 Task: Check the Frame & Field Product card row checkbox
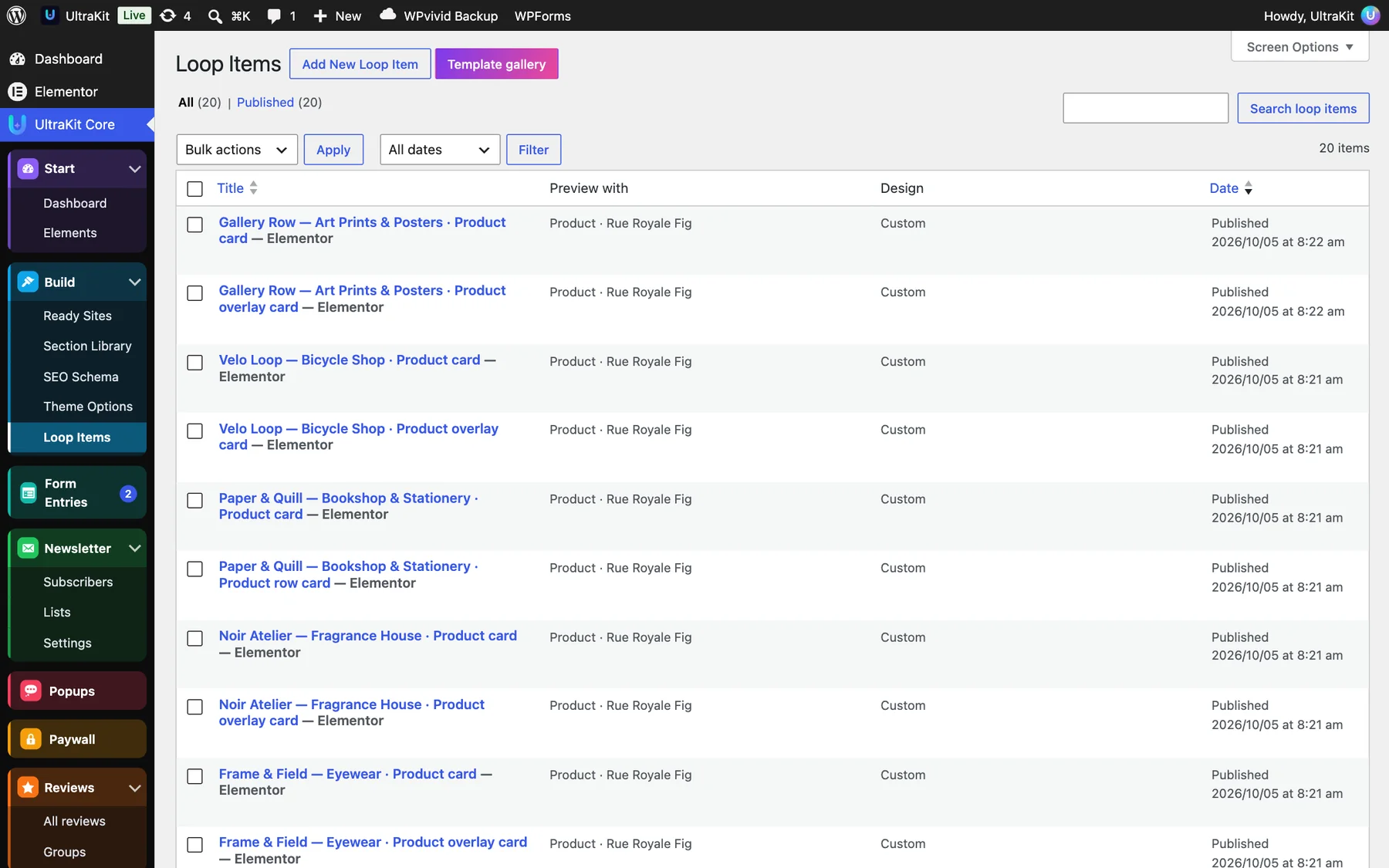point(195,777)
